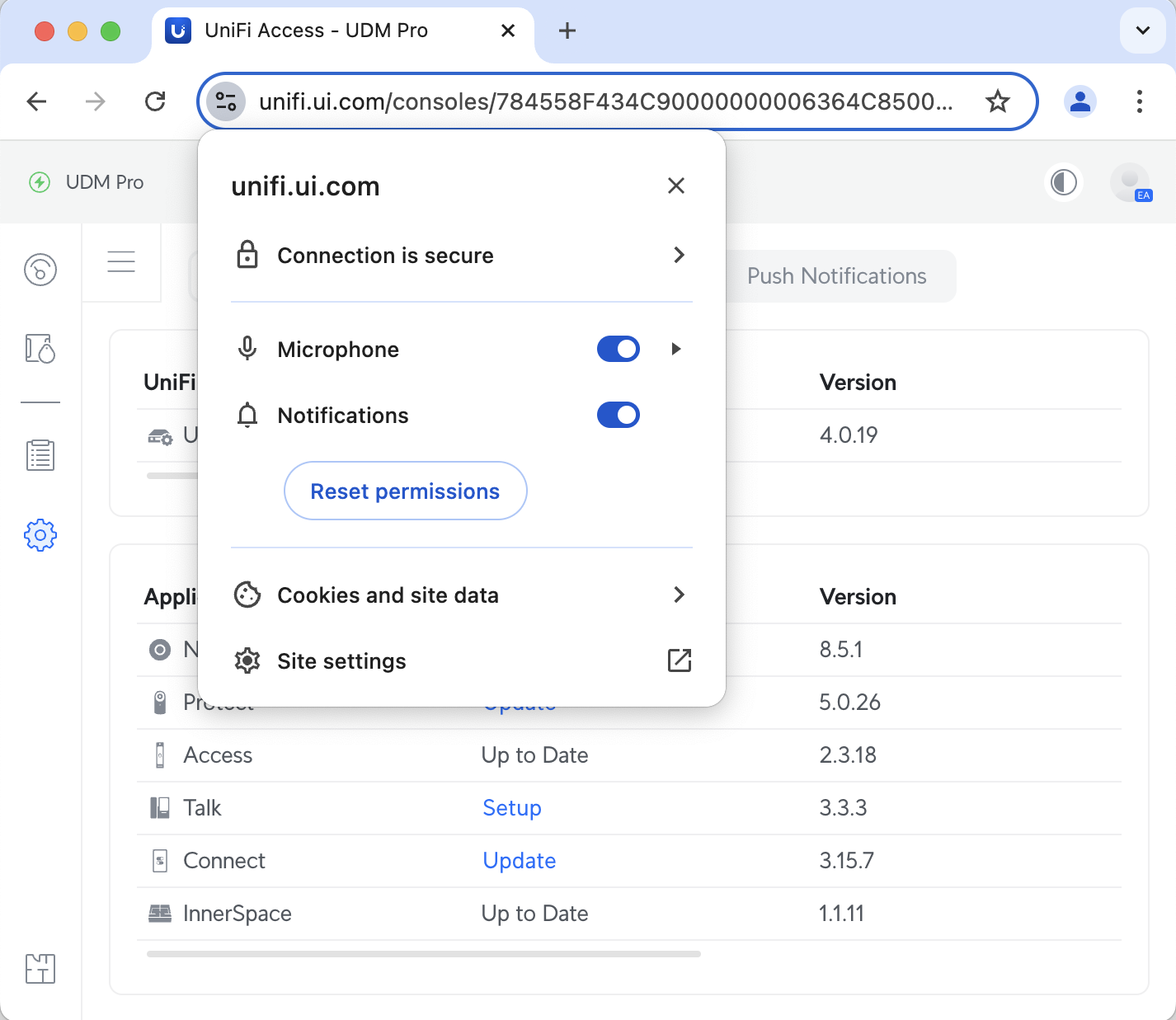This screenshot has height=1020, width=1176.
Task: Disable the Microphone permission toggle
Action: tap(619, 349)
